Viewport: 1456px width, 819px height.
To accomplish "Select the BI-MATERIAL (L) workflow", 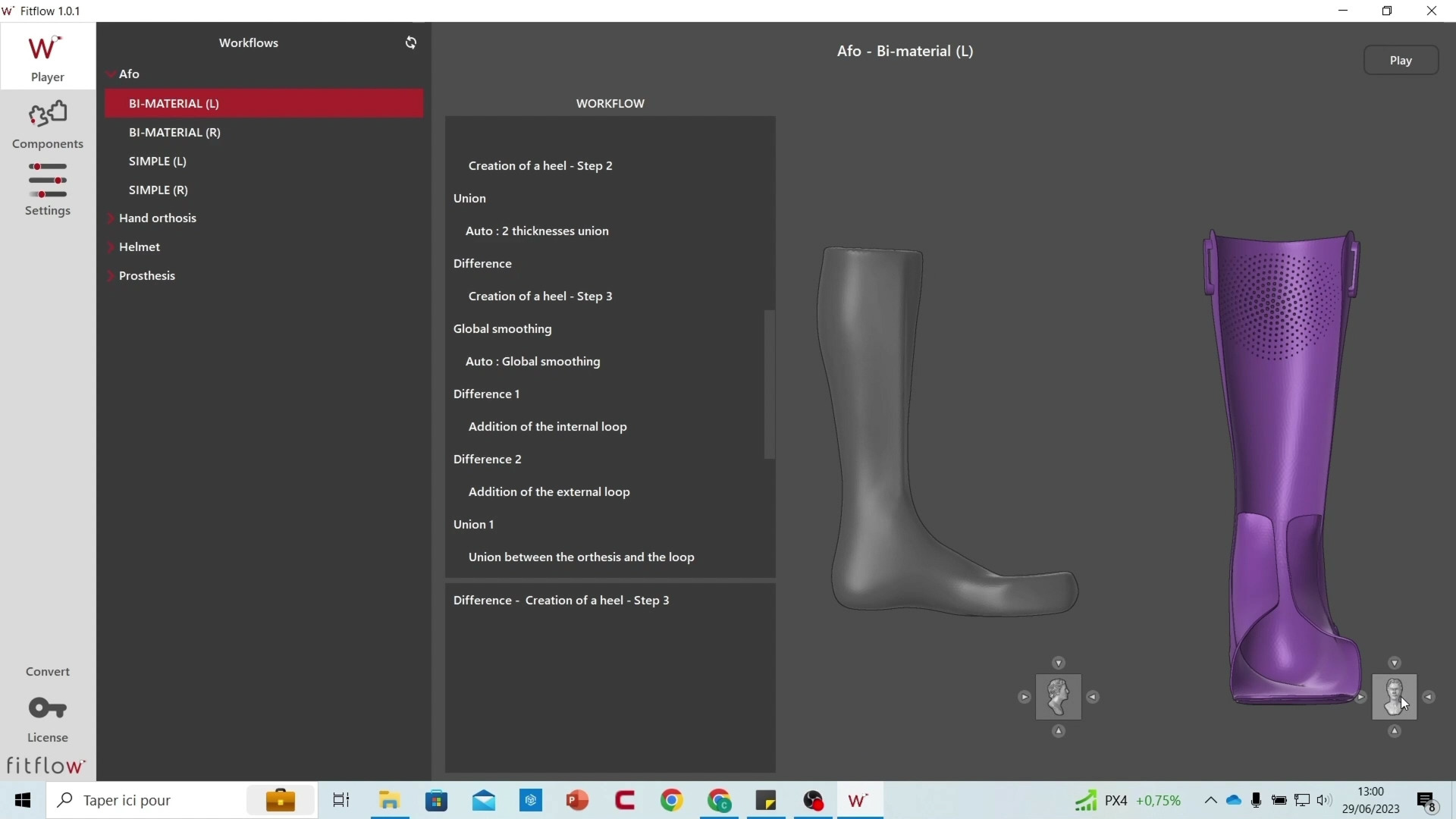I will [264, 103].
